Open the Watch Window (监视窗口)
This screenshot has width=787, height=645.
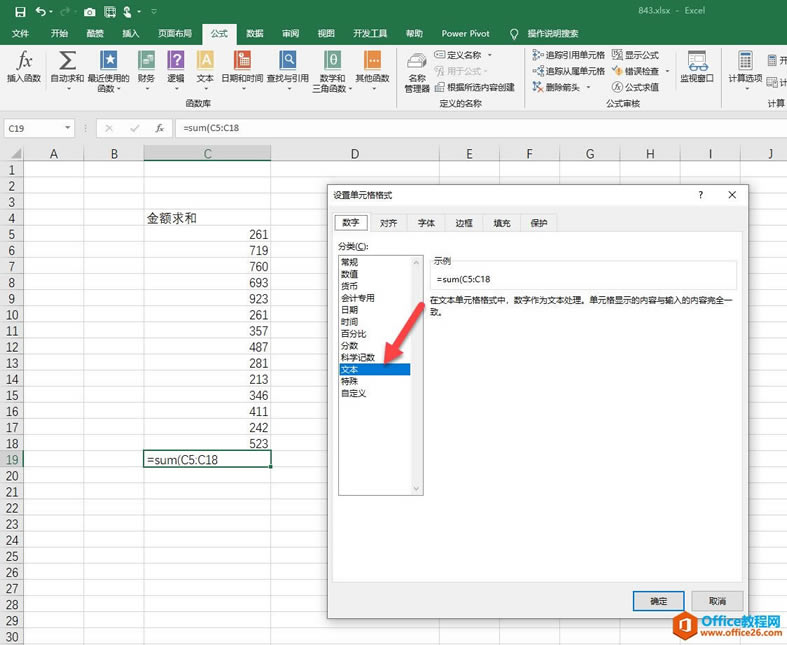[697, 67]
